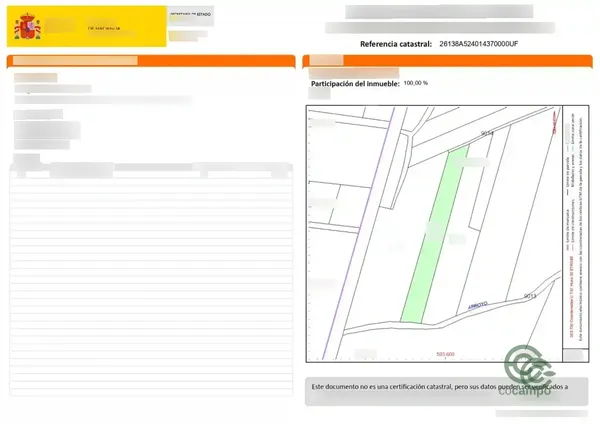Click the right orange section header bar
Viewport: 600px width, 424px height.
447,61
